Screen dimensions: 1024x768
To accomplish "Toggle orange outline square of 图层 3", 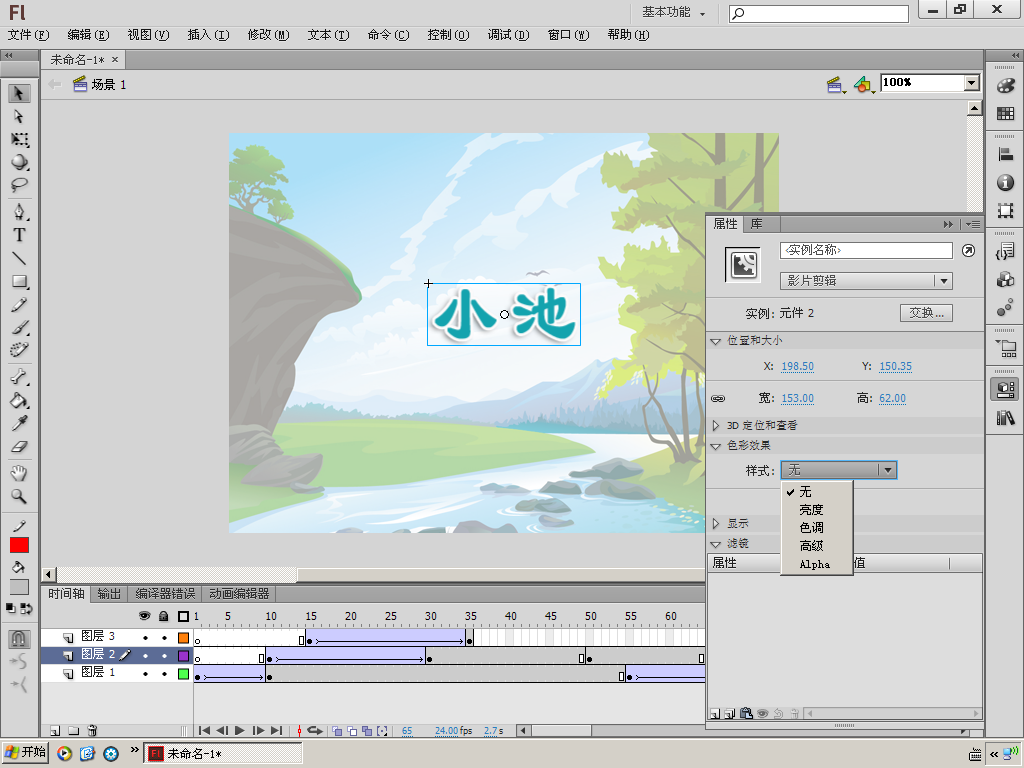I will [x=184, y=637].
